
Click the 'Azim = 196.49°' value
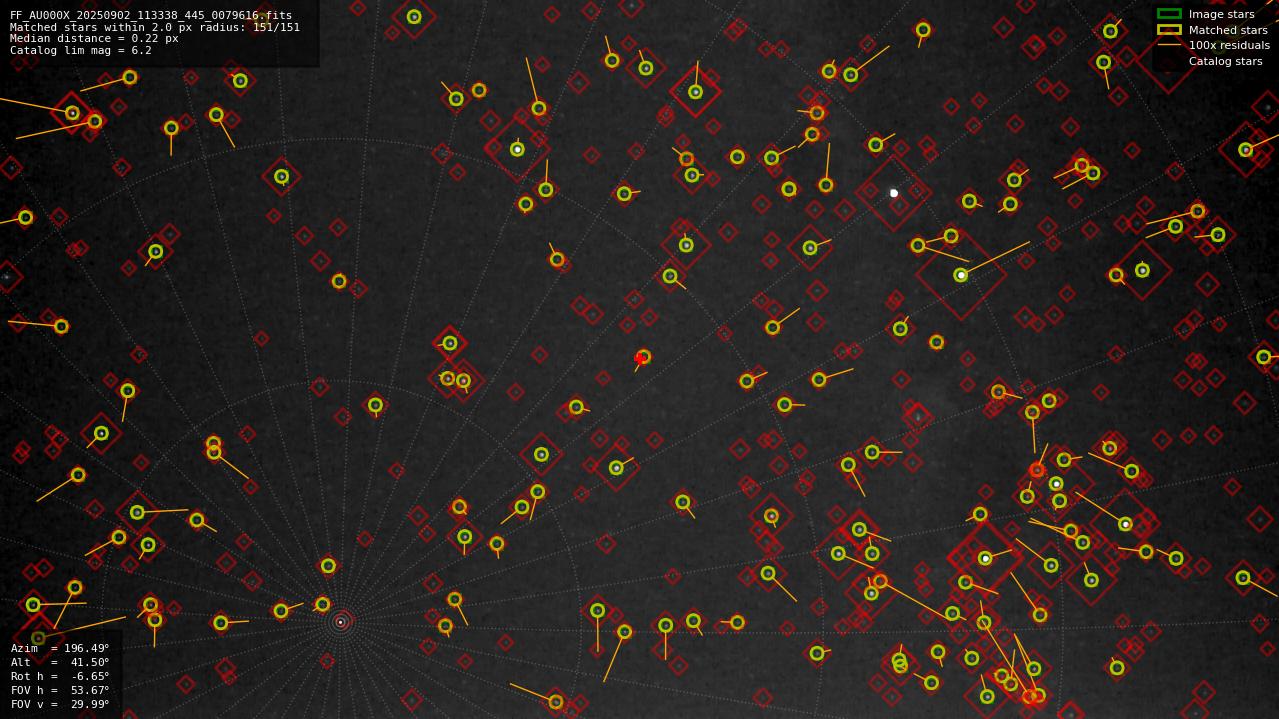(x=60, y=649)
